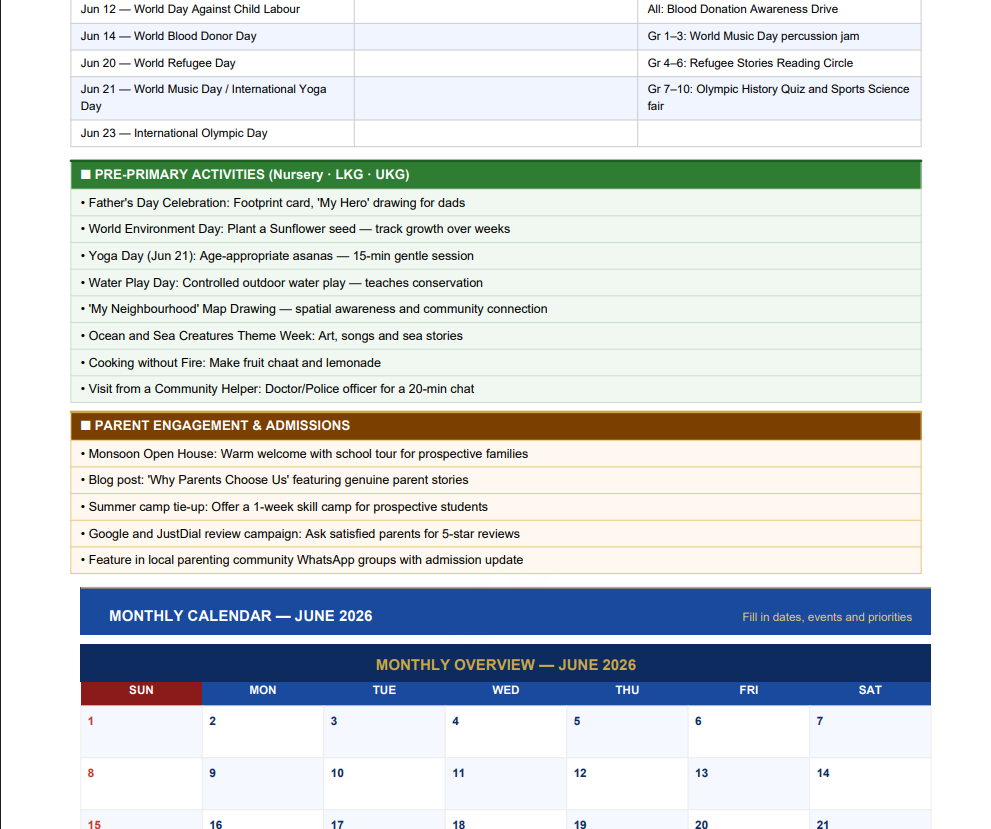This screenshot has width=991, height=829.
Task: Click the Visit from a Community Helper line
Action: (x=496, y=389)
